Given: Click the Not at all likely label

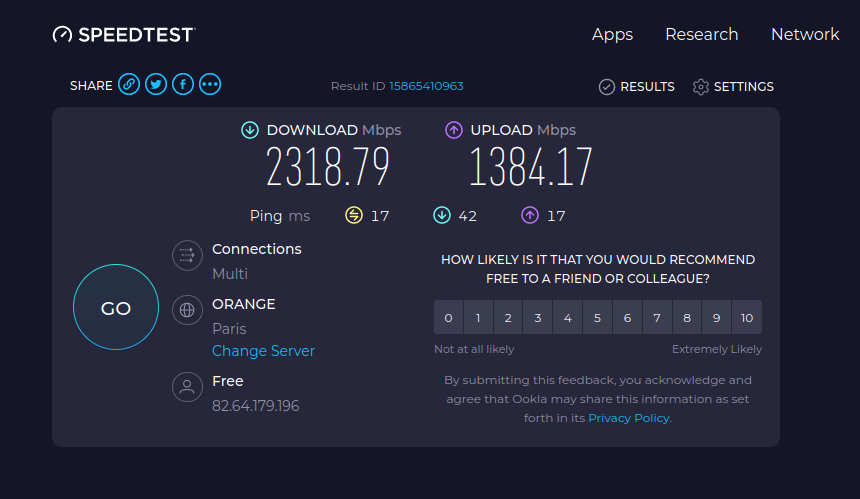Looking at the screenshot, I should pos(474,349).
